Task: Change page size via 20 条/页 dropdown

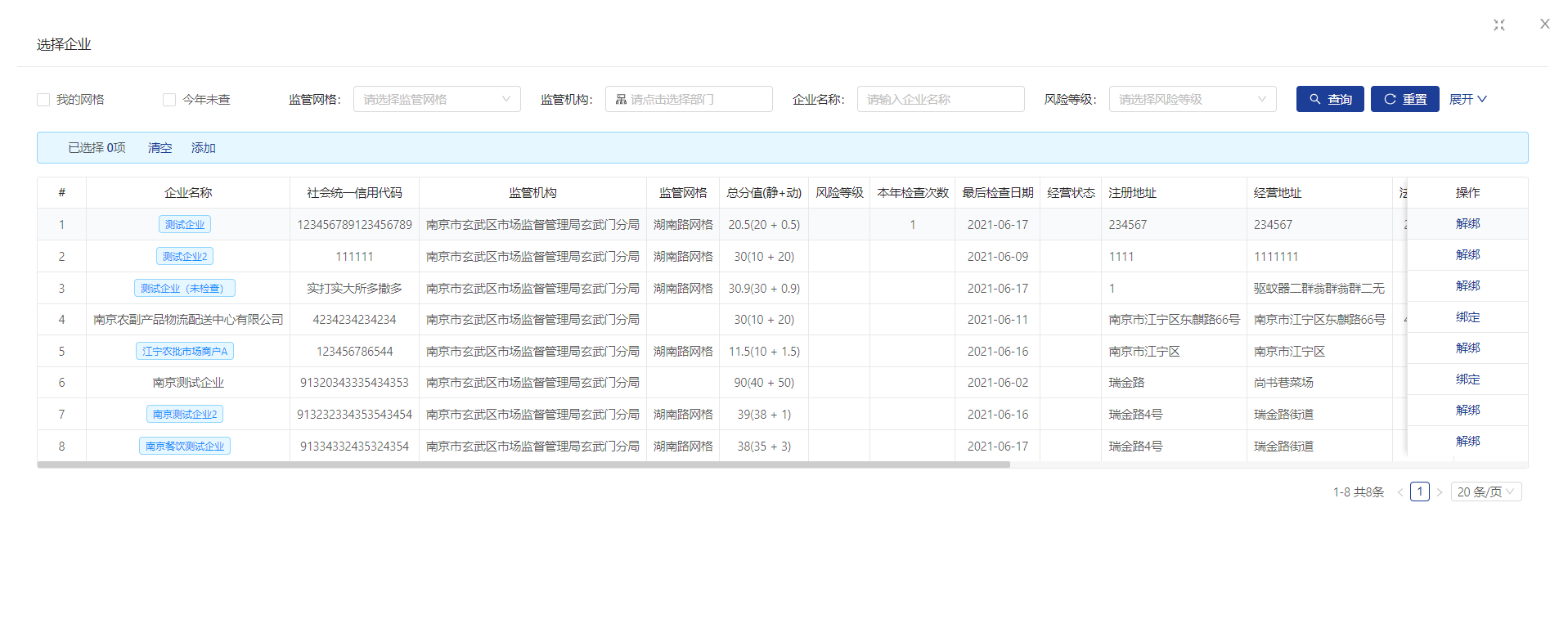Action: (x=1485, y=492)
